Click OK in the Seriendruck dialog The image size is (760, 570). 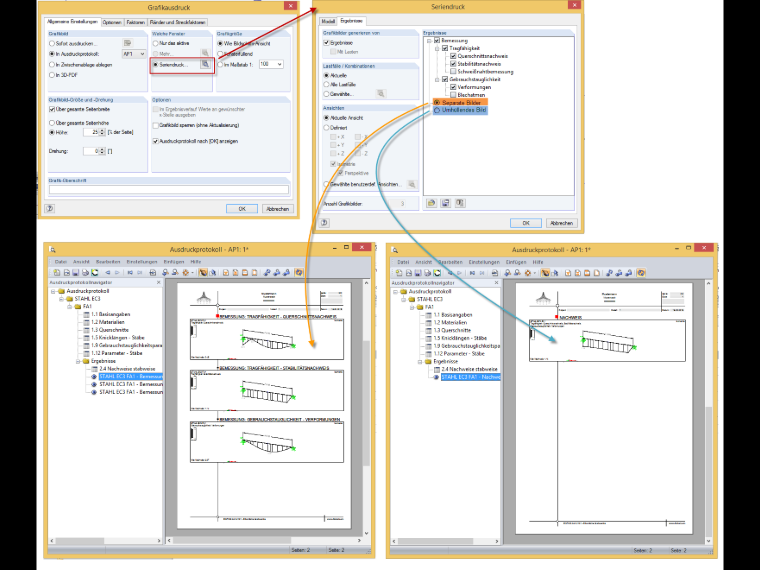click(x=526, y=223)
